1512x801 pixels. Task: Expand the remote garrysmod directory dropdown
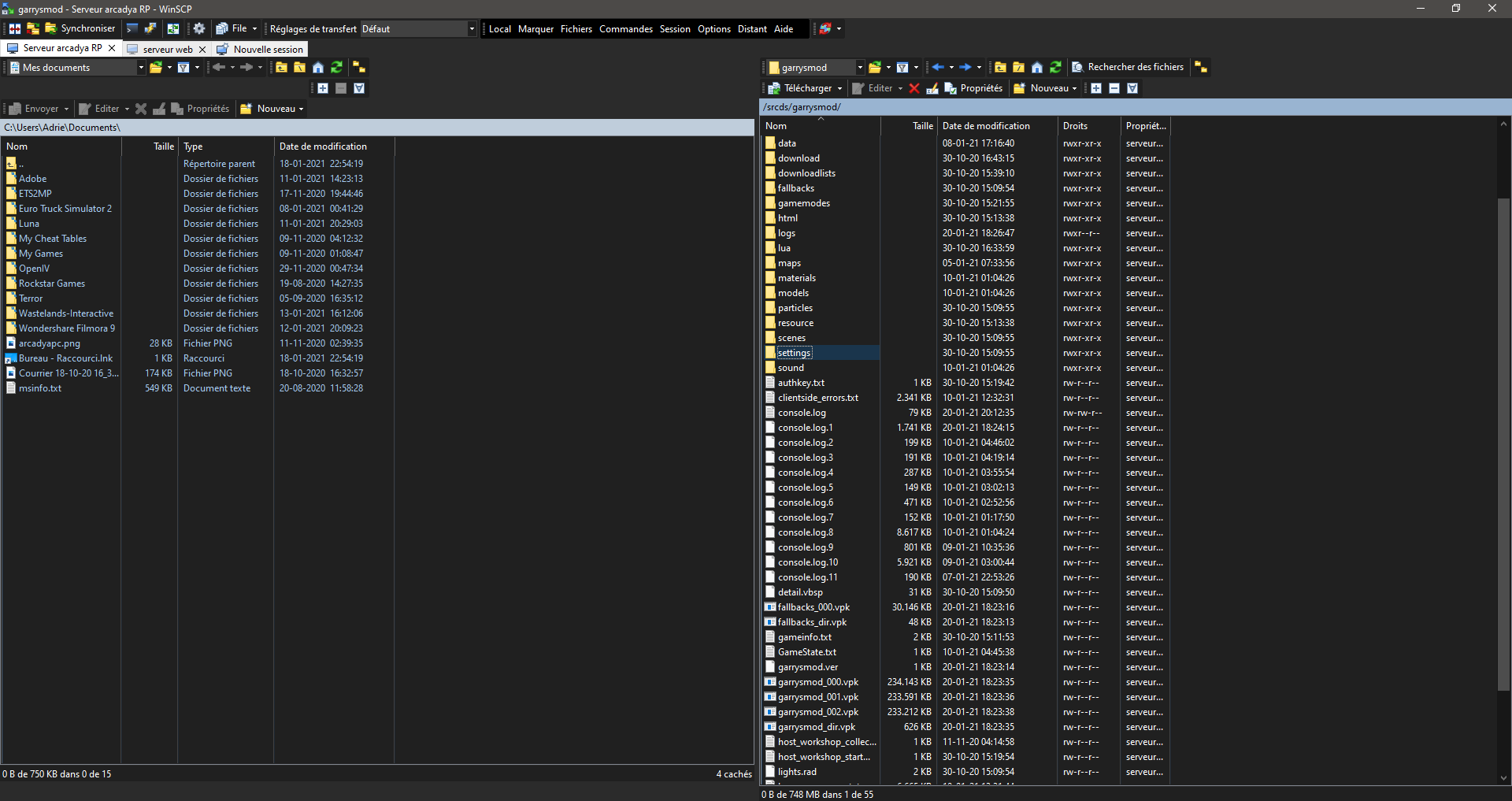860,68
